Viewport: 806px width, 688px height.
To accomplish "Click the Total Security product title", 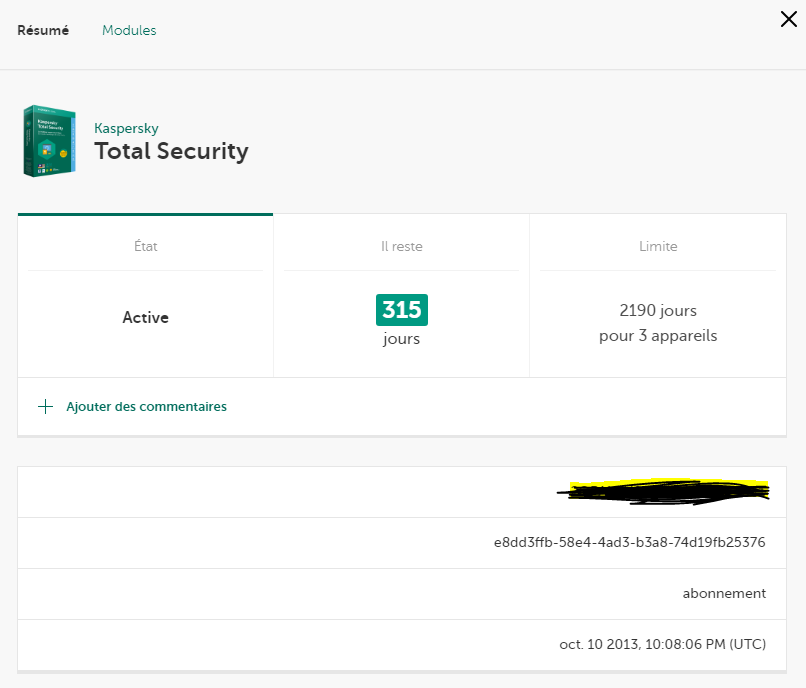I will point(171,151).
